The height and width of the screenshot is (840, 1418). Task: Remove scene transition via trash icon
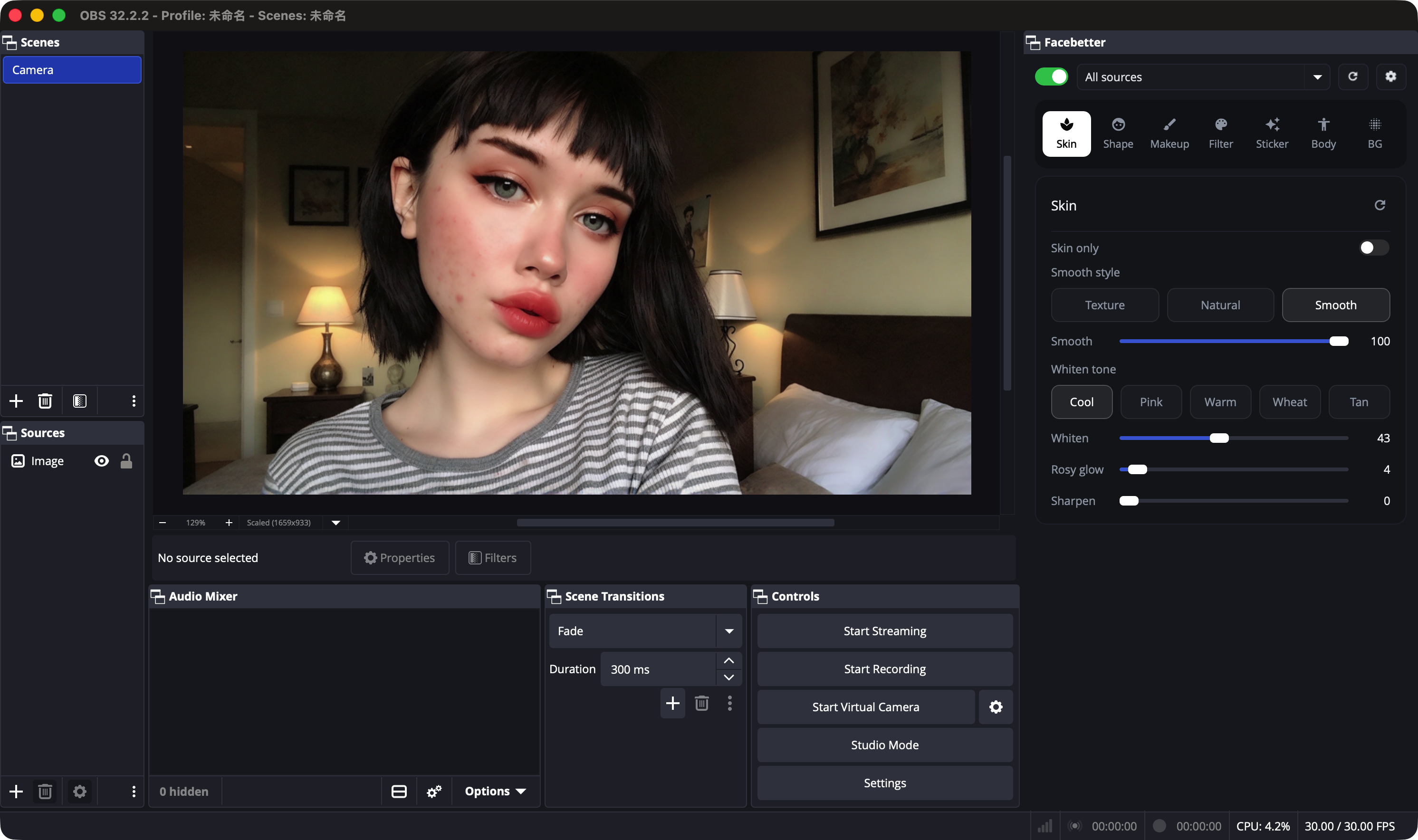tap(701, 703)
